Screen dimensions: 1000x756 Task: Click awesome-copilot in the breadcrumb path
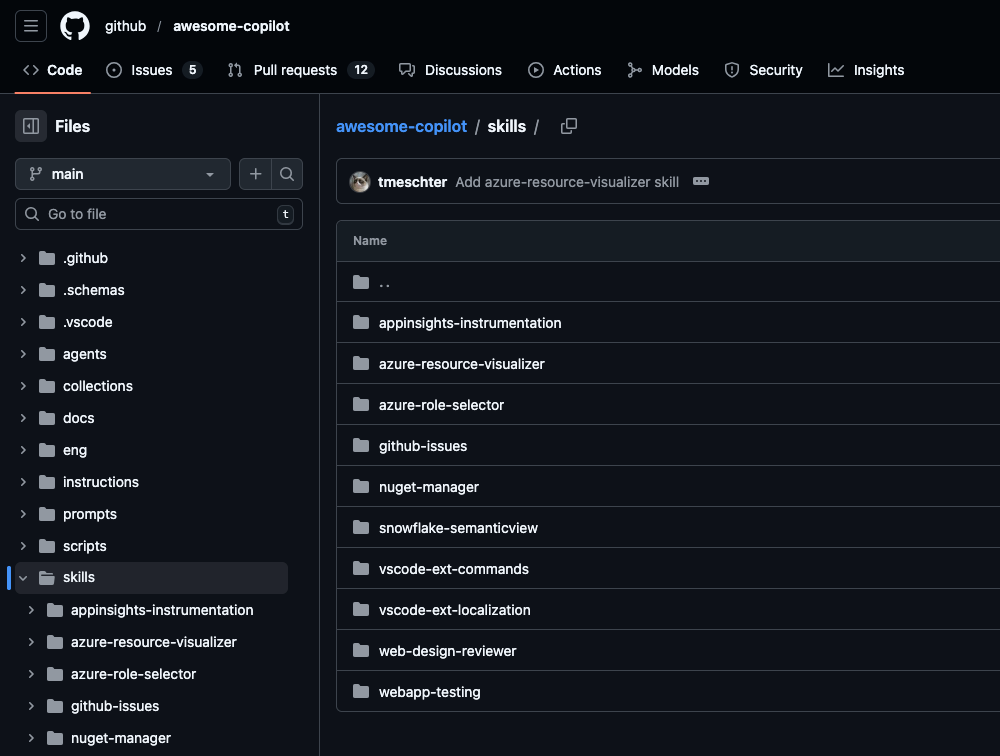coord(402,126)
